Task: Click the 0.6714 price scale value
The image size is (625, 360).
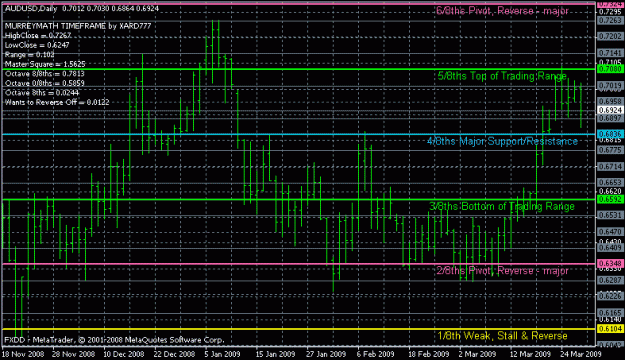Action: point(610,167)
